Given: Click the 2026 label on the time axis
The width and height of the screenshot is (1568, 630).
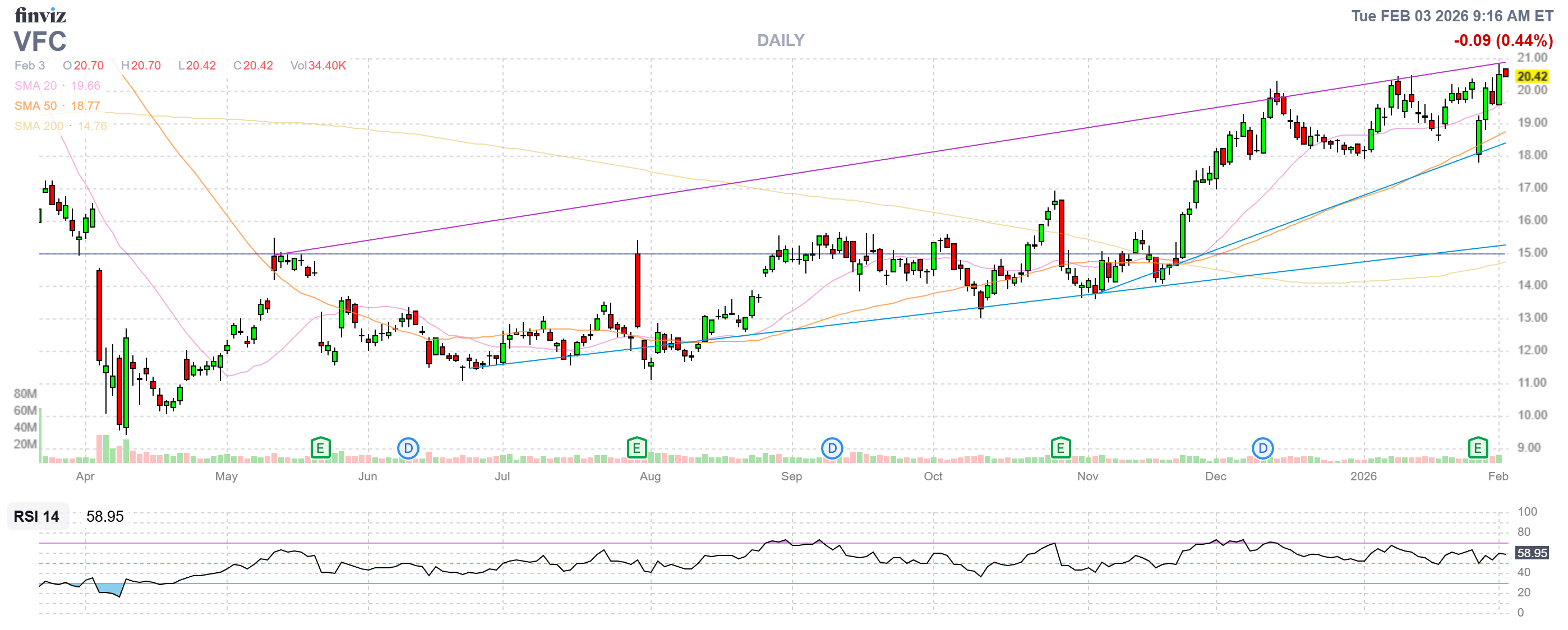Looking at the screenshot, I should point(1363,476).
